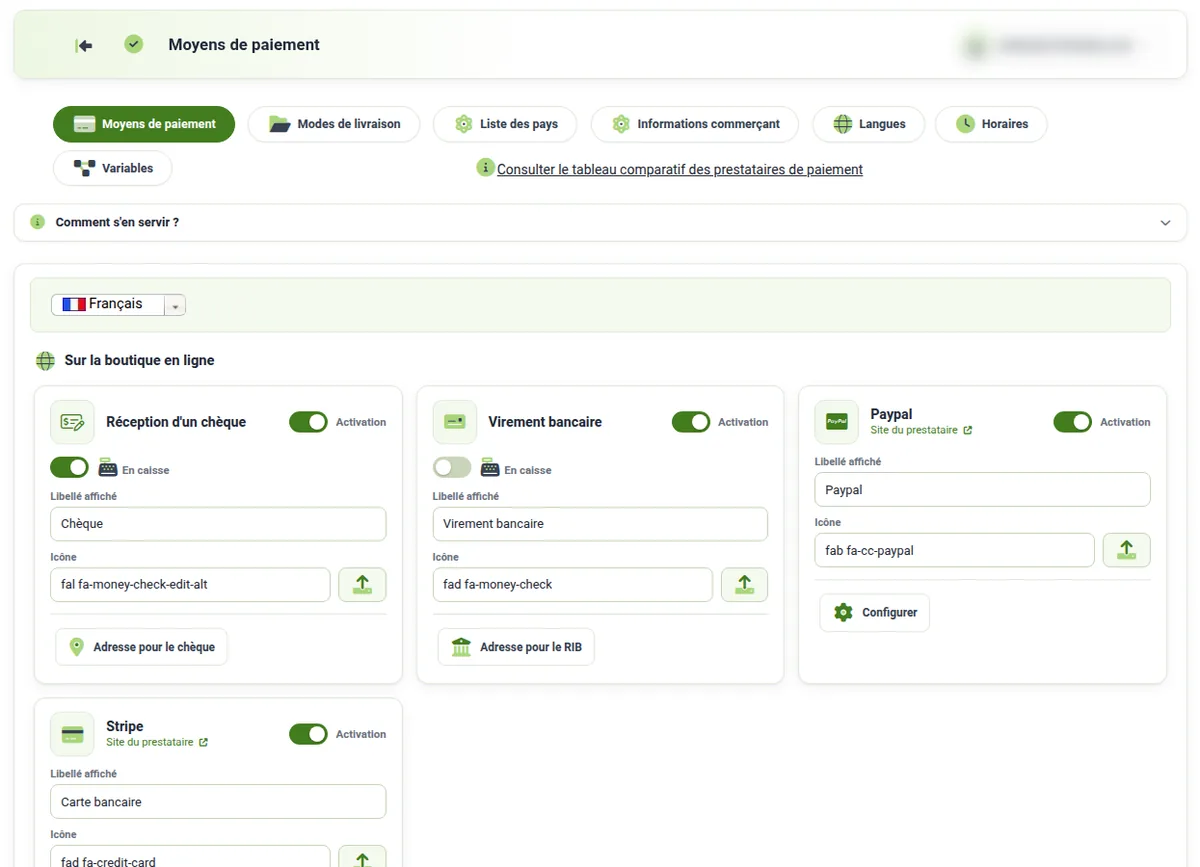Click the cheque icon of Réception d'un chèque
Screen dimensions: 1200x867
click(x=72, y=422)
